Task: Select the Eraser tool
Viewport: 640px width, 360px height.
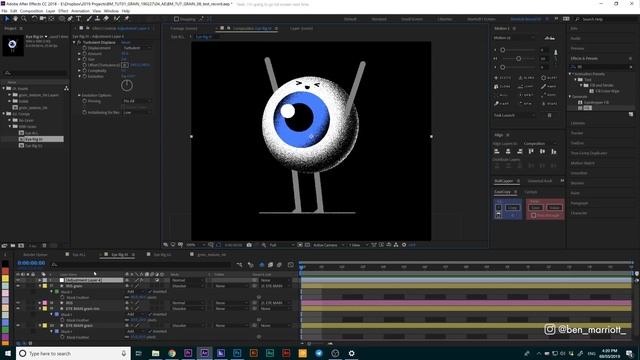Action: (x=106, y=19)
